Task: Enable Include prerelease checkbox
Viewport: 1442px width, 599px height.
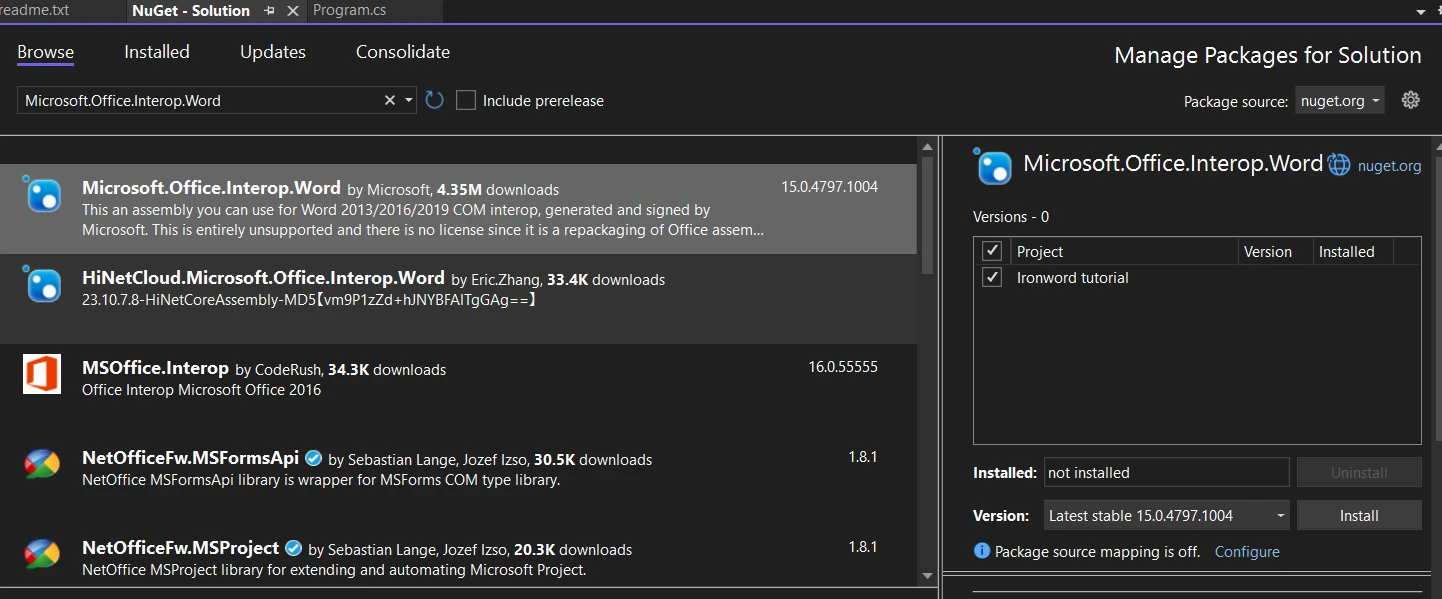Action: pyautogui.click(x=466, y=100)
